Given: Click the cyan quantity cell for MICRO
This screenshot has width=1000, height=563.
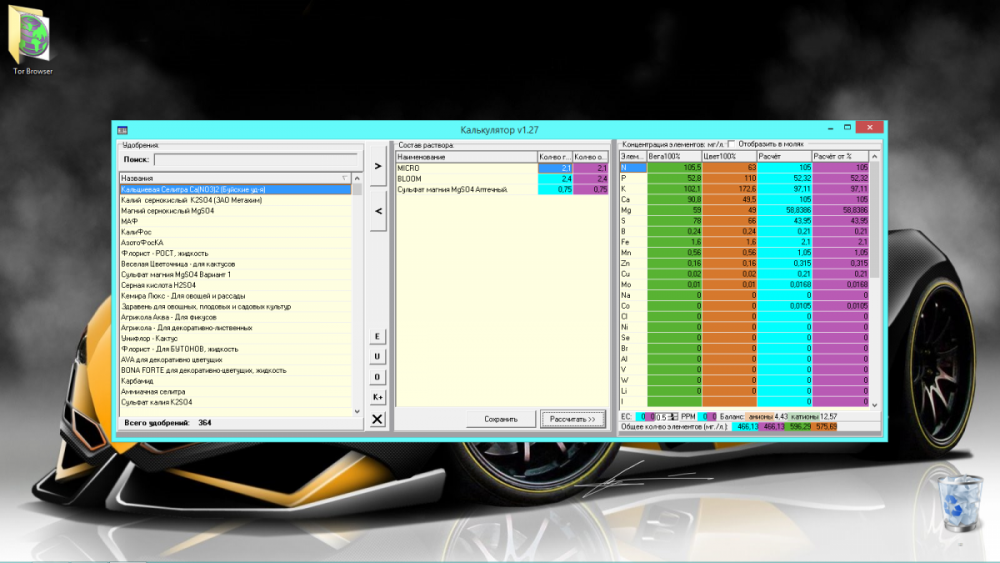Looking at the screenshot, I should 555,168.
